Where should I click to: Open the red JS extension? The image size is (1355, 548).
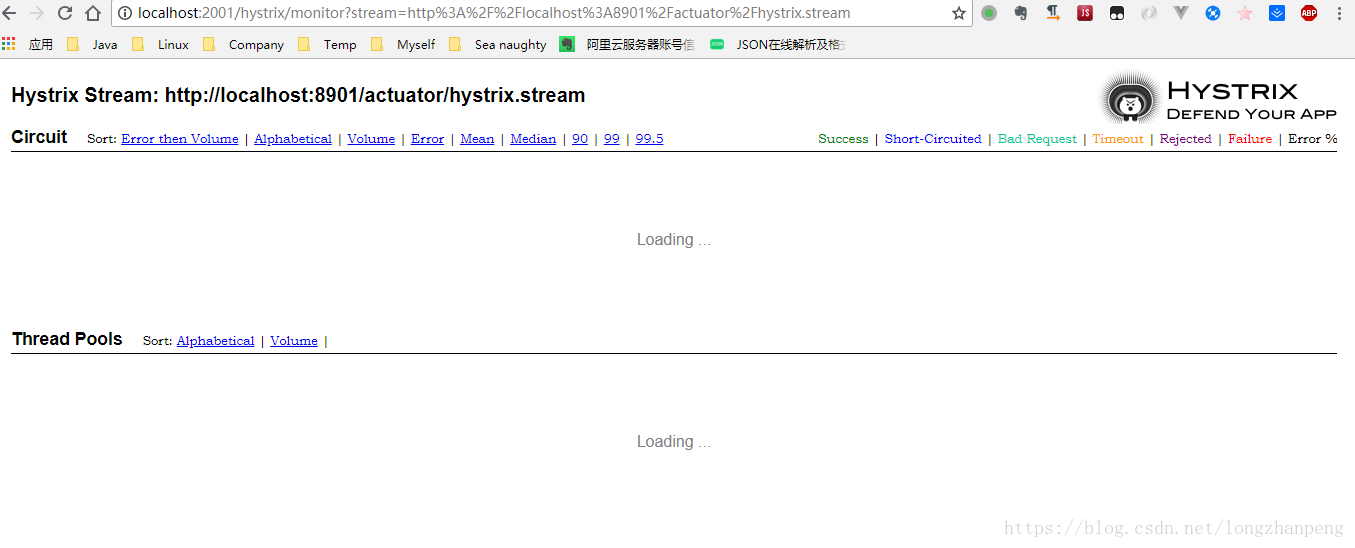[1085, 13]
